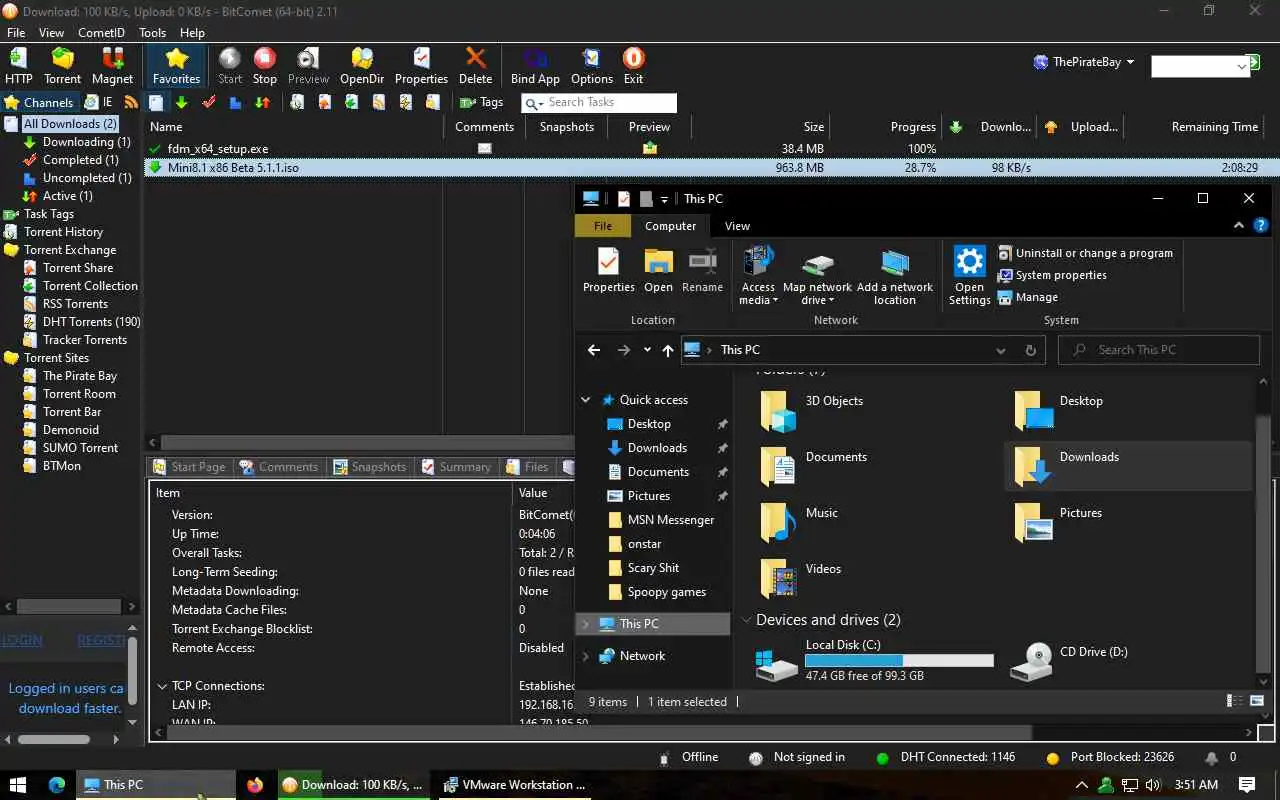This screenshot has width=1280, height=800.
Task: Toggle the Favorites star panel button
Action: coord(176,66)
